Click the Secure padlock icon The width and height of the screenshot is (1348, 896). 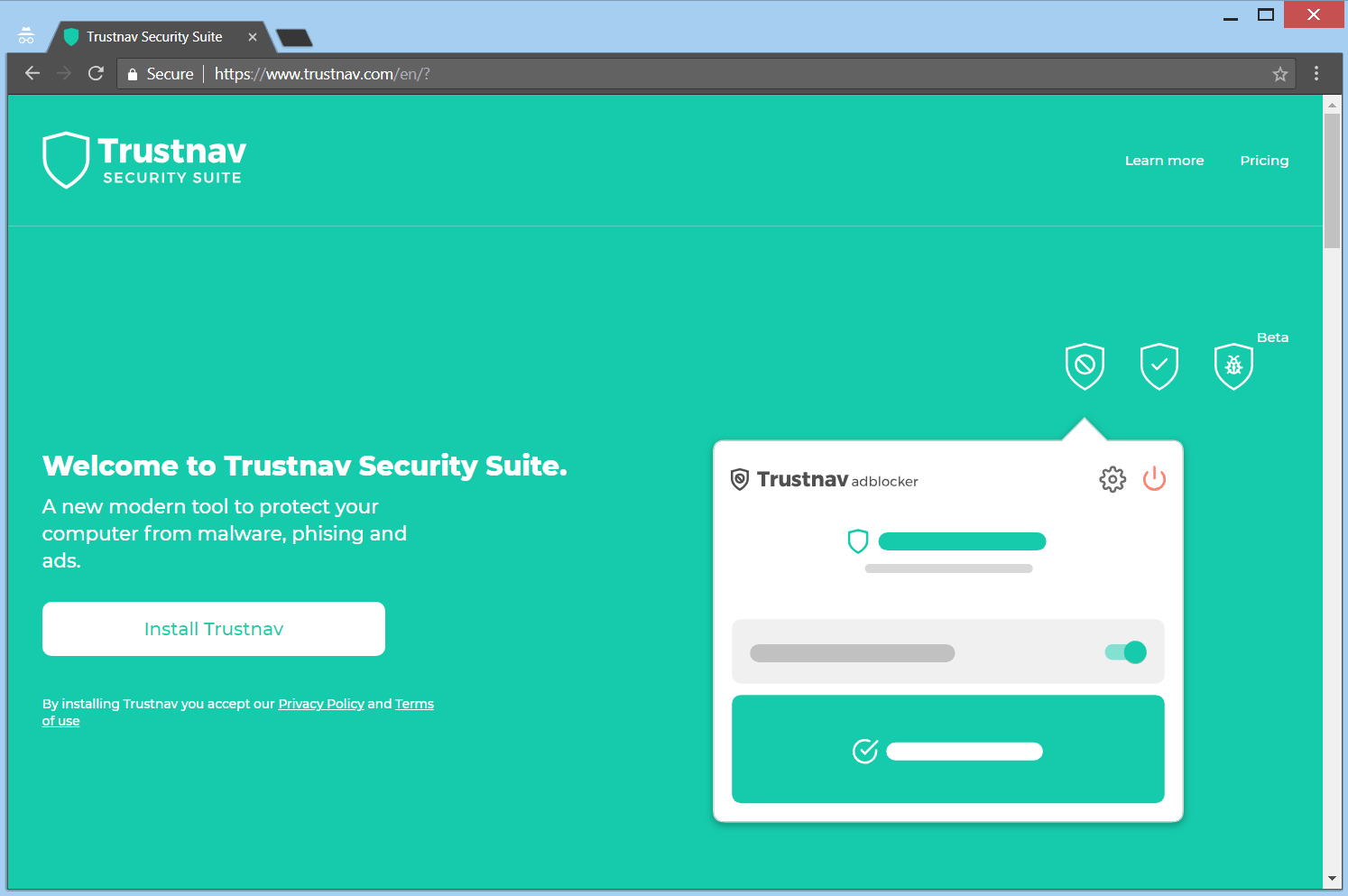[x=133, y=74]
